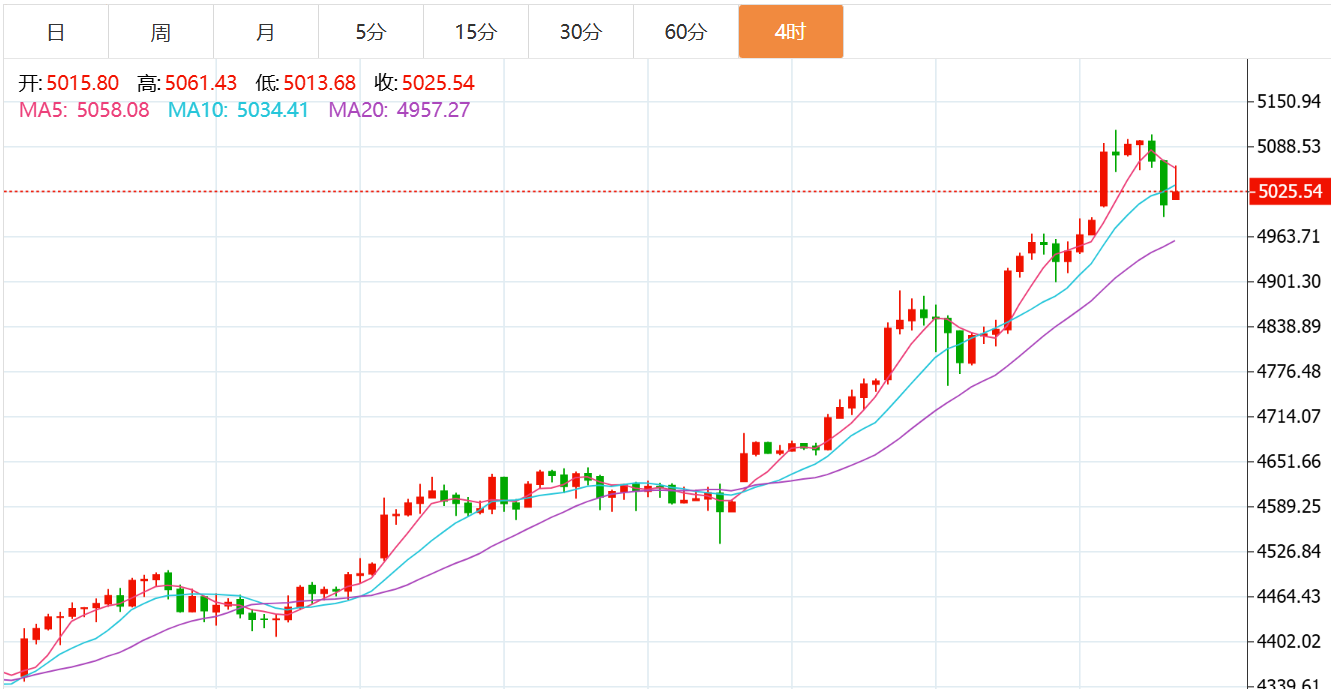Click the 4589.25 price axis label

(x=1289, y=507)
